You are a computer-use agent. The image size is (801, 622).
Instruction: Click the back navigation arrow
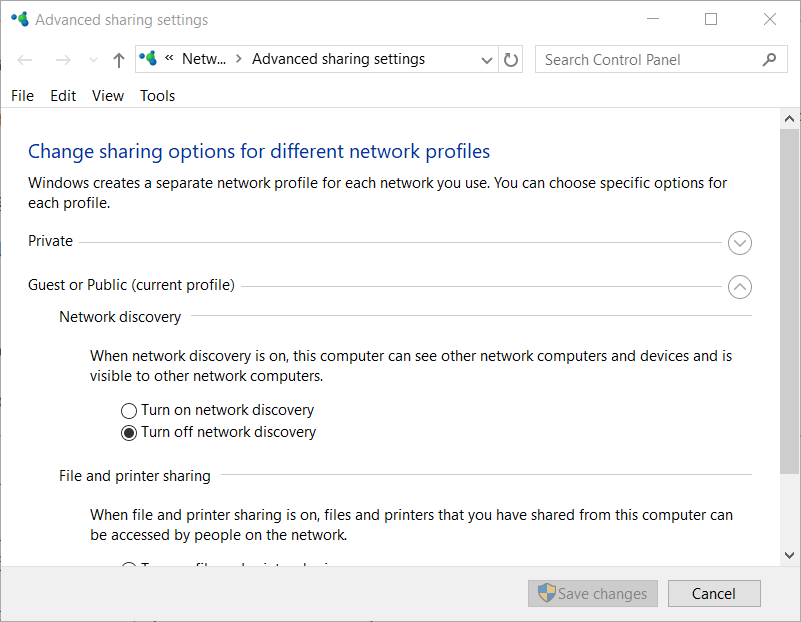click(24, 59)
